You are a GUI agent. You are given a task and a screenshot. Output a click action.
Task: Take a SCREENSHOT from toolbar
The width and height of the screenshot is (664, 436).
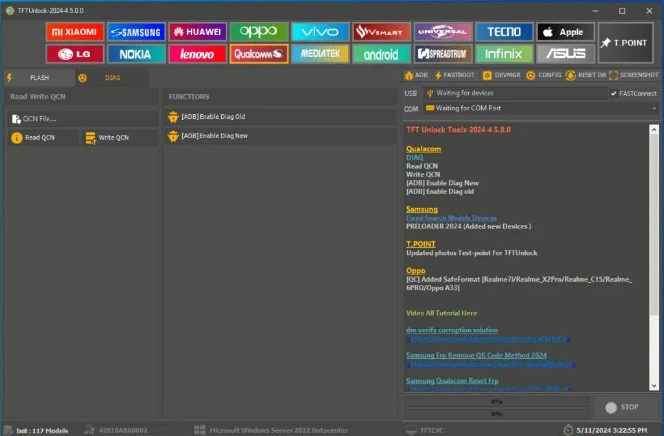(x=634, y=75)
